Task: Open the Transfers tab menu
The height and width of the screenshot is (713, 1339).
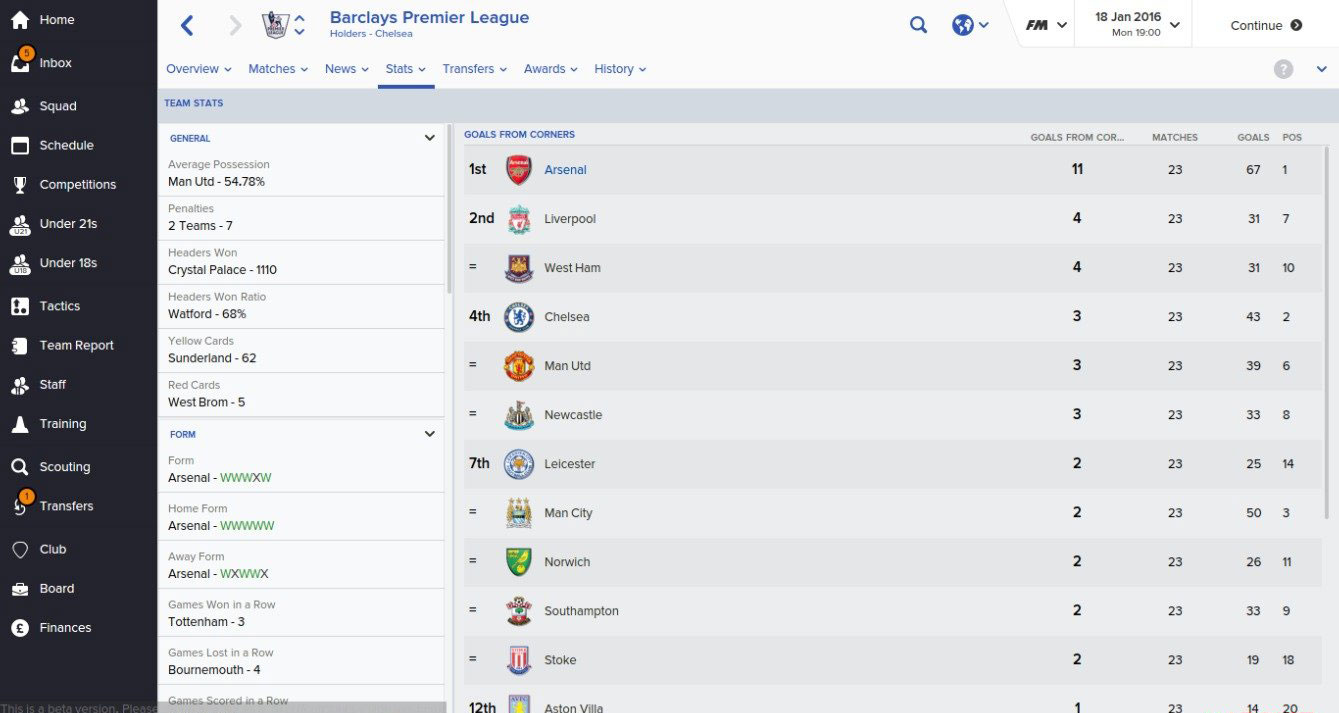Action: point(475,69)
